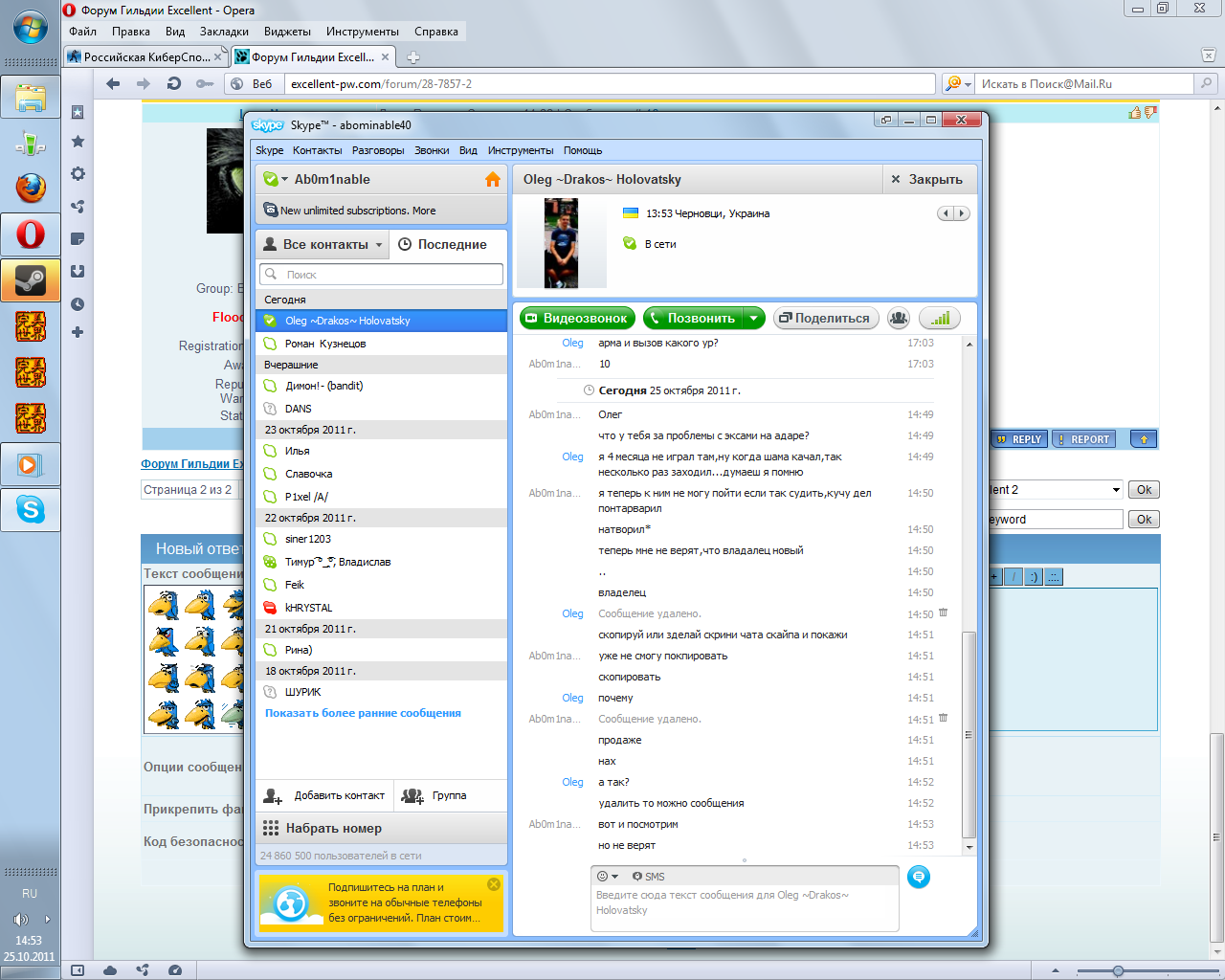The width and height of the screenshot is (1225, 980).
Task: Launch Firefox from the taskbar
Action: tap(31, 189)
